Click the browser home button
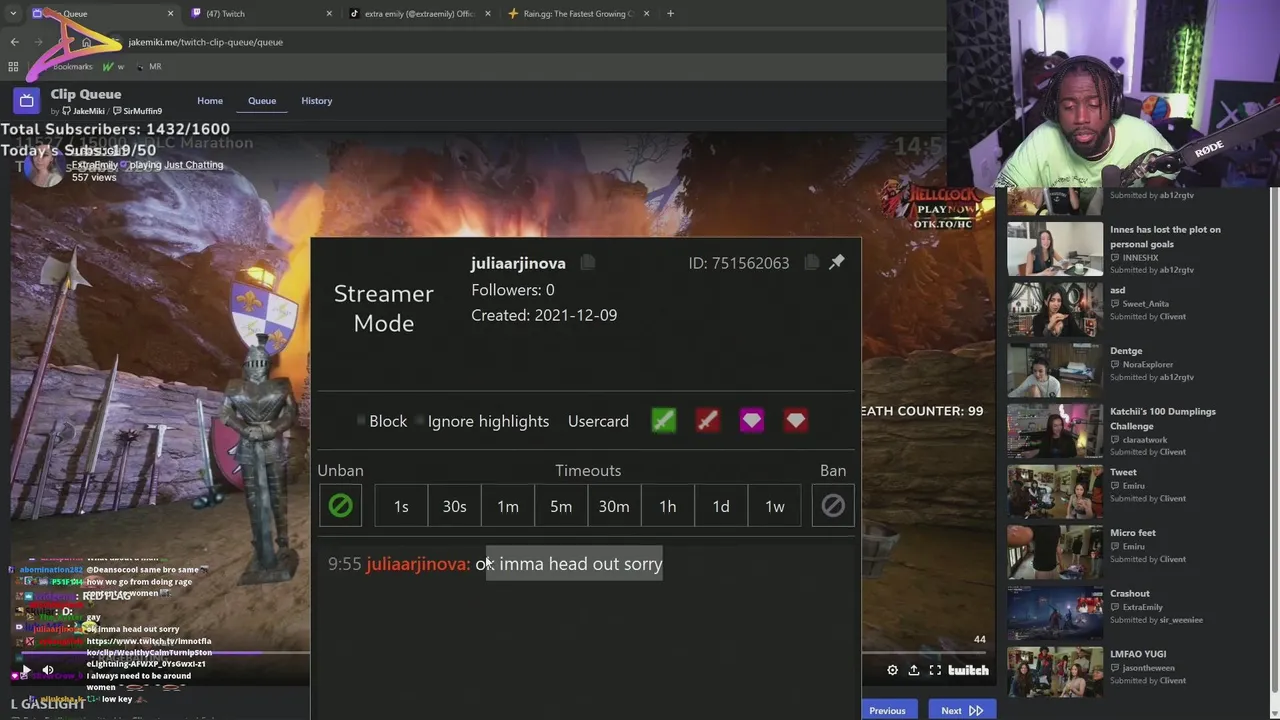1280x720 pixels. (x=87, y=42)
